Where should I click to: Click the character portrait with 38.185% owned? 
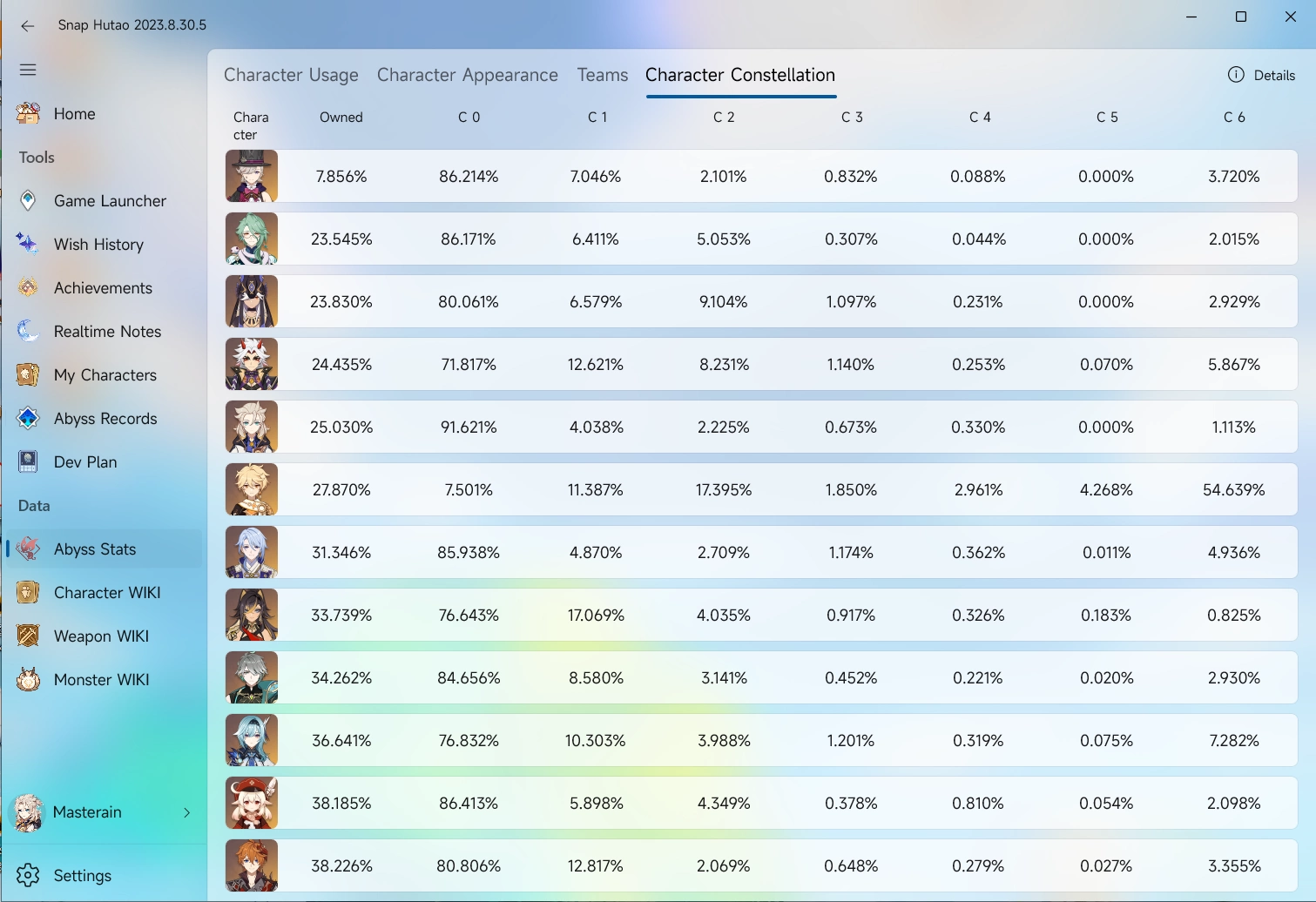tap(252, 803)
